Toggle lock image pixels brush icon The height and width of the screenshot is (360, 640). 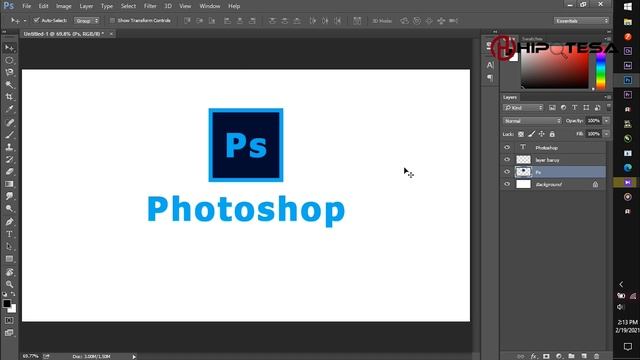click(x=531, y=134)
